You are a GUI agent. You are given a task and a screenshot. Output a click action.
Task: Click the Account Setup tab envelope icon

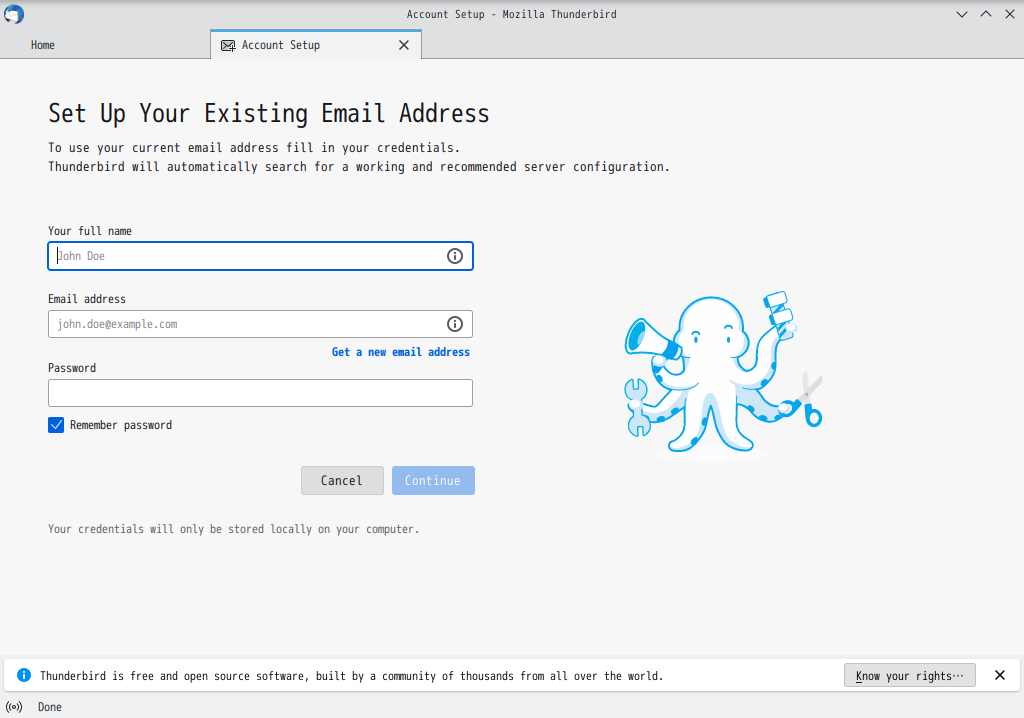228,45
